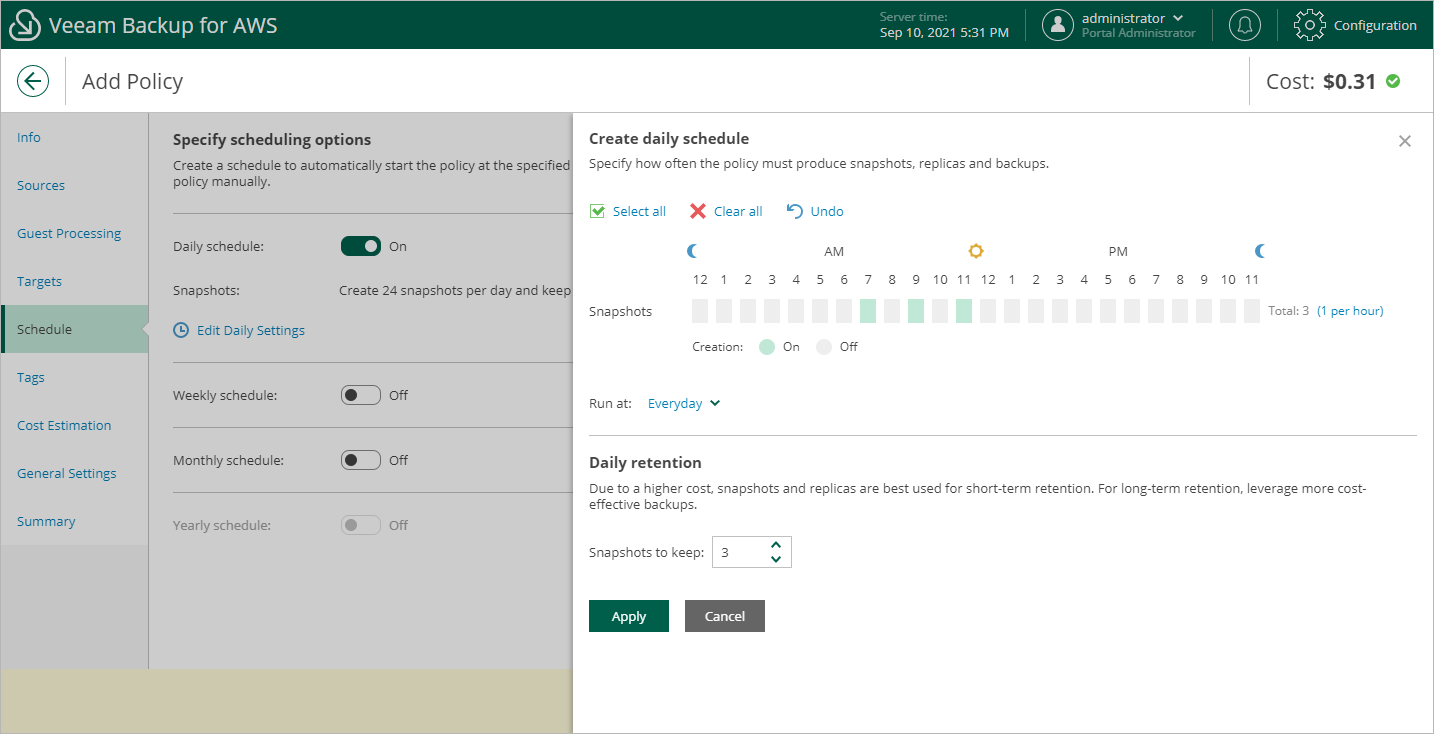The width and height of the screenshot is (1434, 734).
Task: Click the Edit Daily Settings link
Action: 251,330
